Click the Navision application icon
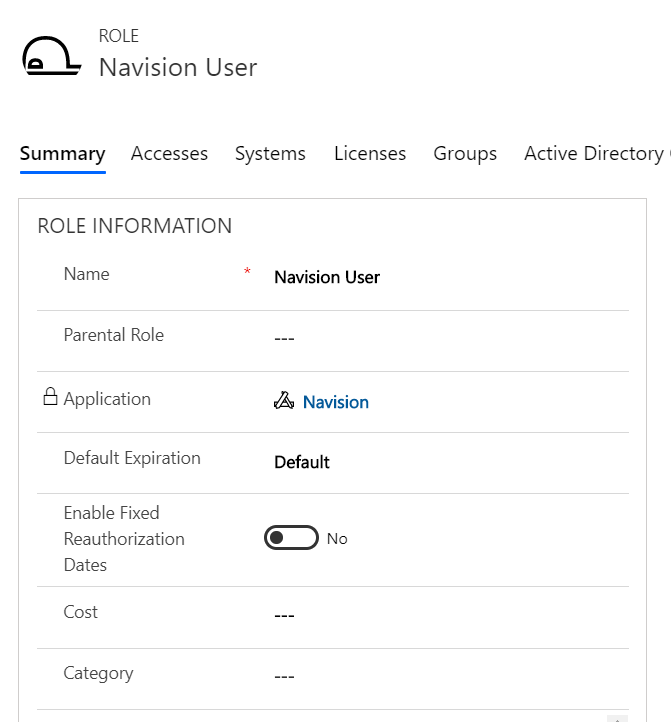Image resolution: width=671 pixels, height=722 pixels. click(x=284, y=402)
